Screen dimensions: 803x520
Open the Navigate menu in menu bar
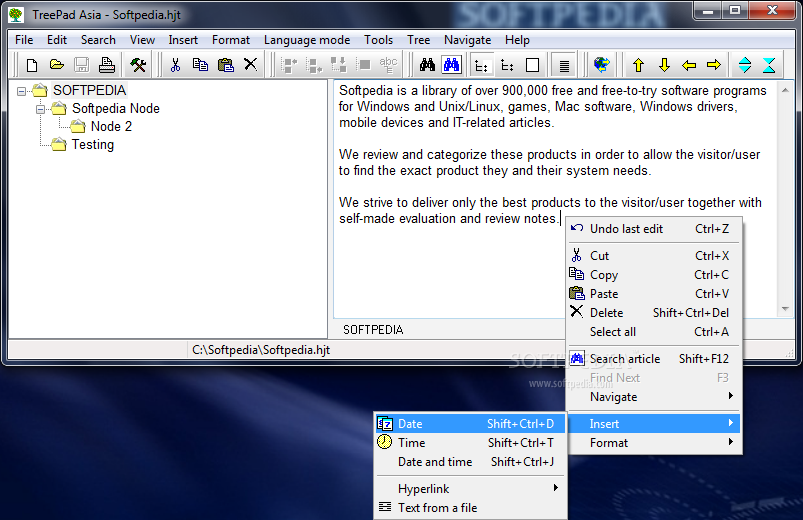coord(468,40)
